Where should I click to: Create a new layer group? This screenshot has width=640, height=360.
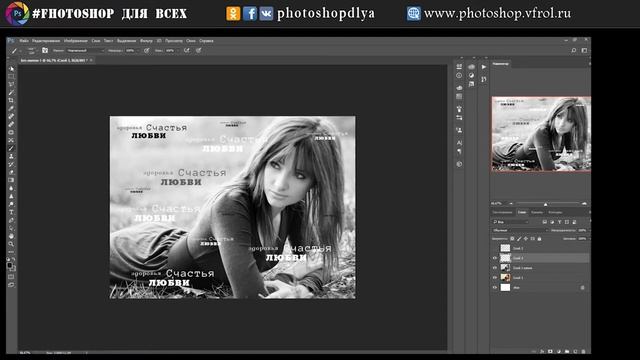567,351
